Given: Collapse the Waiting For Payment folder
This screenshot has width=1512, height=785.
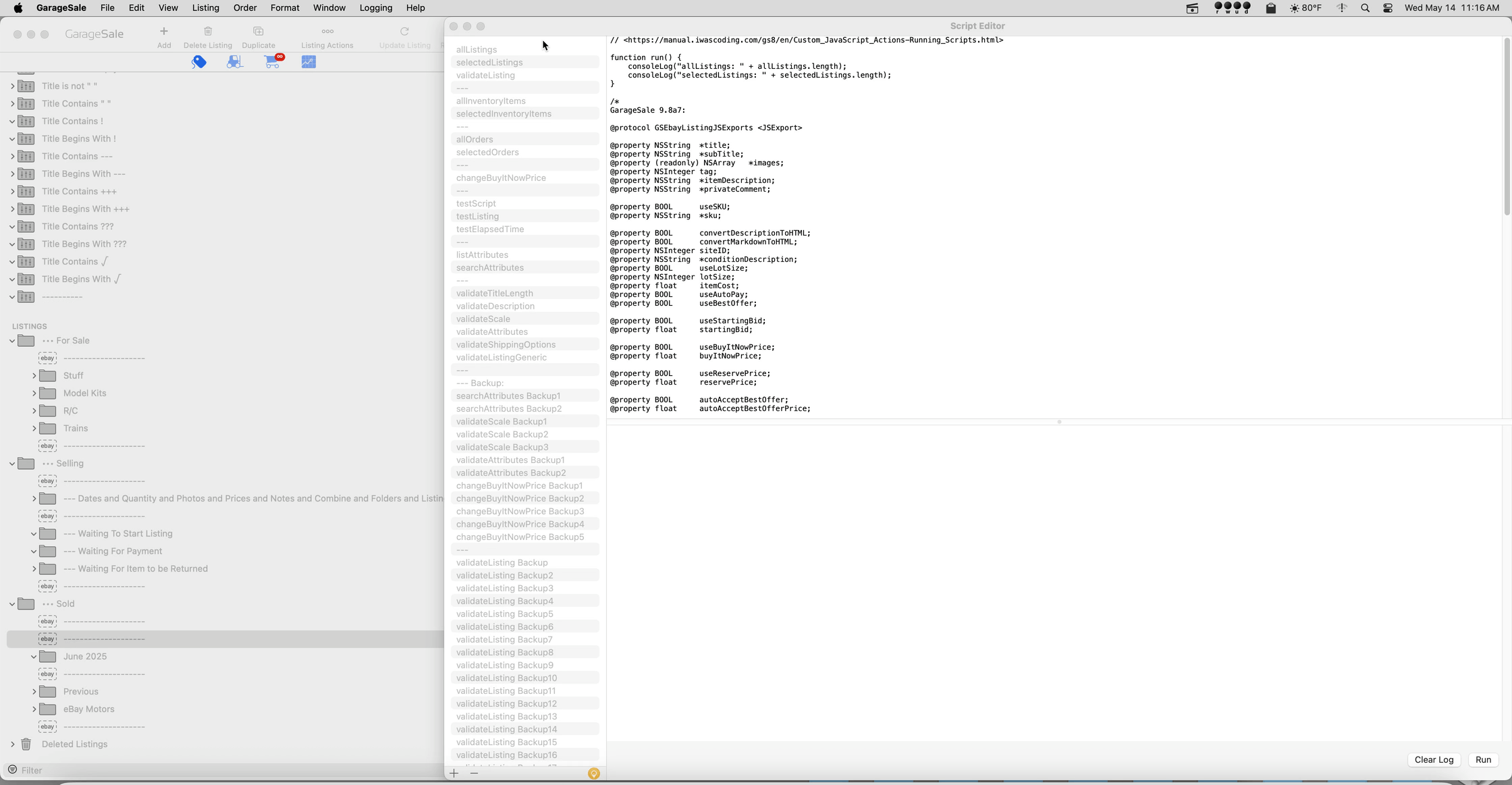Looking at the screenshot, I should coord(34,551).
